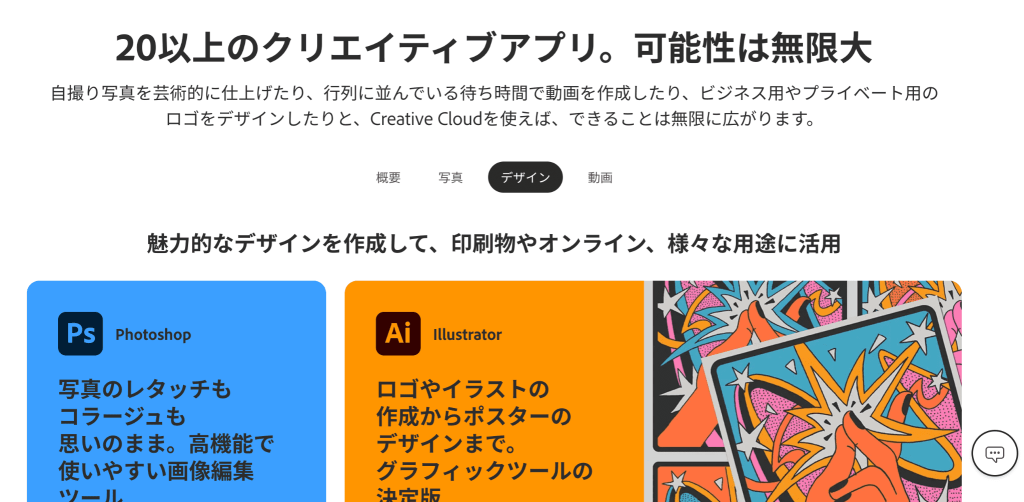
Task: Open the chat support bubble icon
Action: [x=995, y=453]
